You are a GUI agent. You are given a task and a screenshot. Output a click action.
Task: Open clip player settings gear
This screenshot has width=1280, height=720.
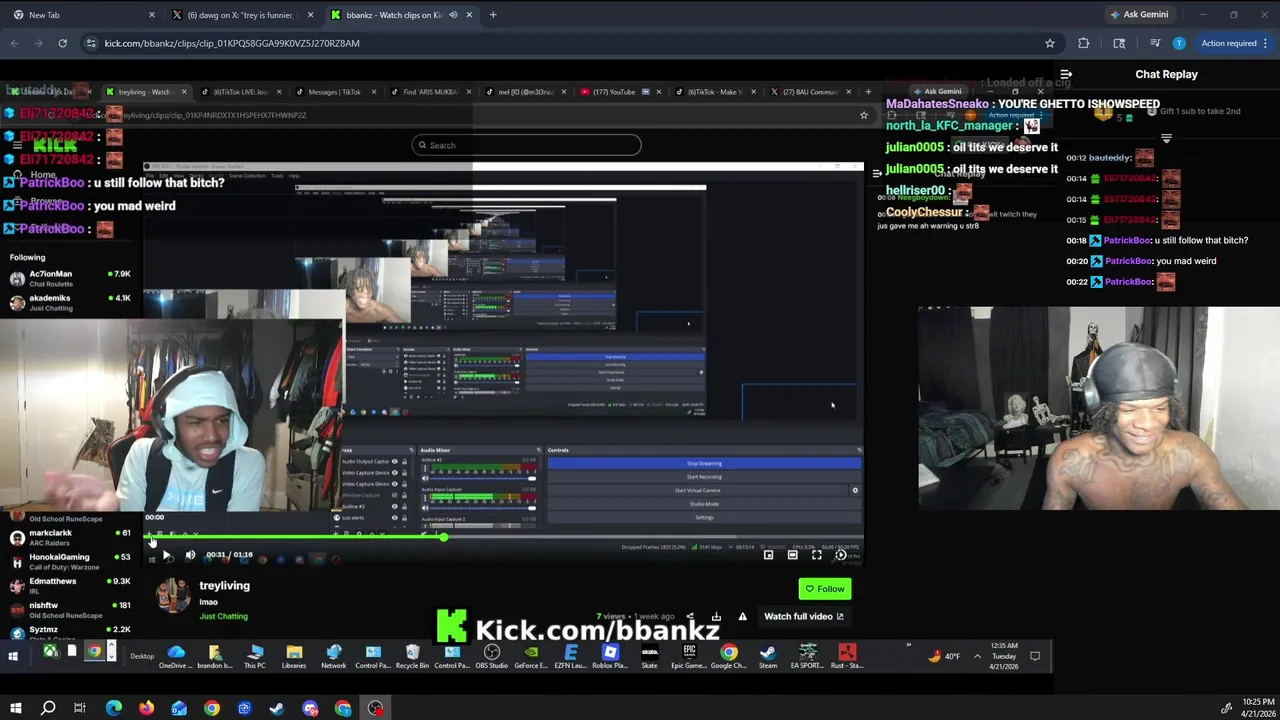841,555
